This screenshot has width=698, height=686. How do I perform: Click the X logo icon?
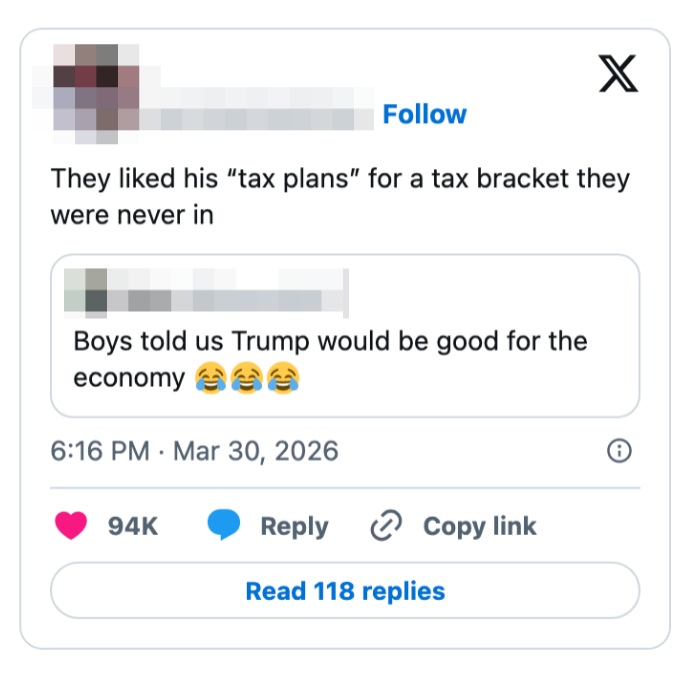click(618, 72)
